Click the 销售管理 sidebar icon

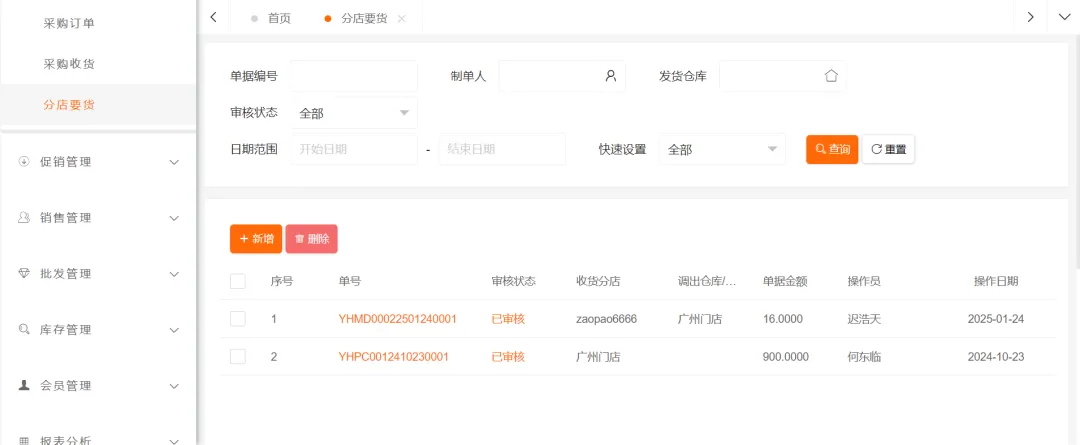24,218
